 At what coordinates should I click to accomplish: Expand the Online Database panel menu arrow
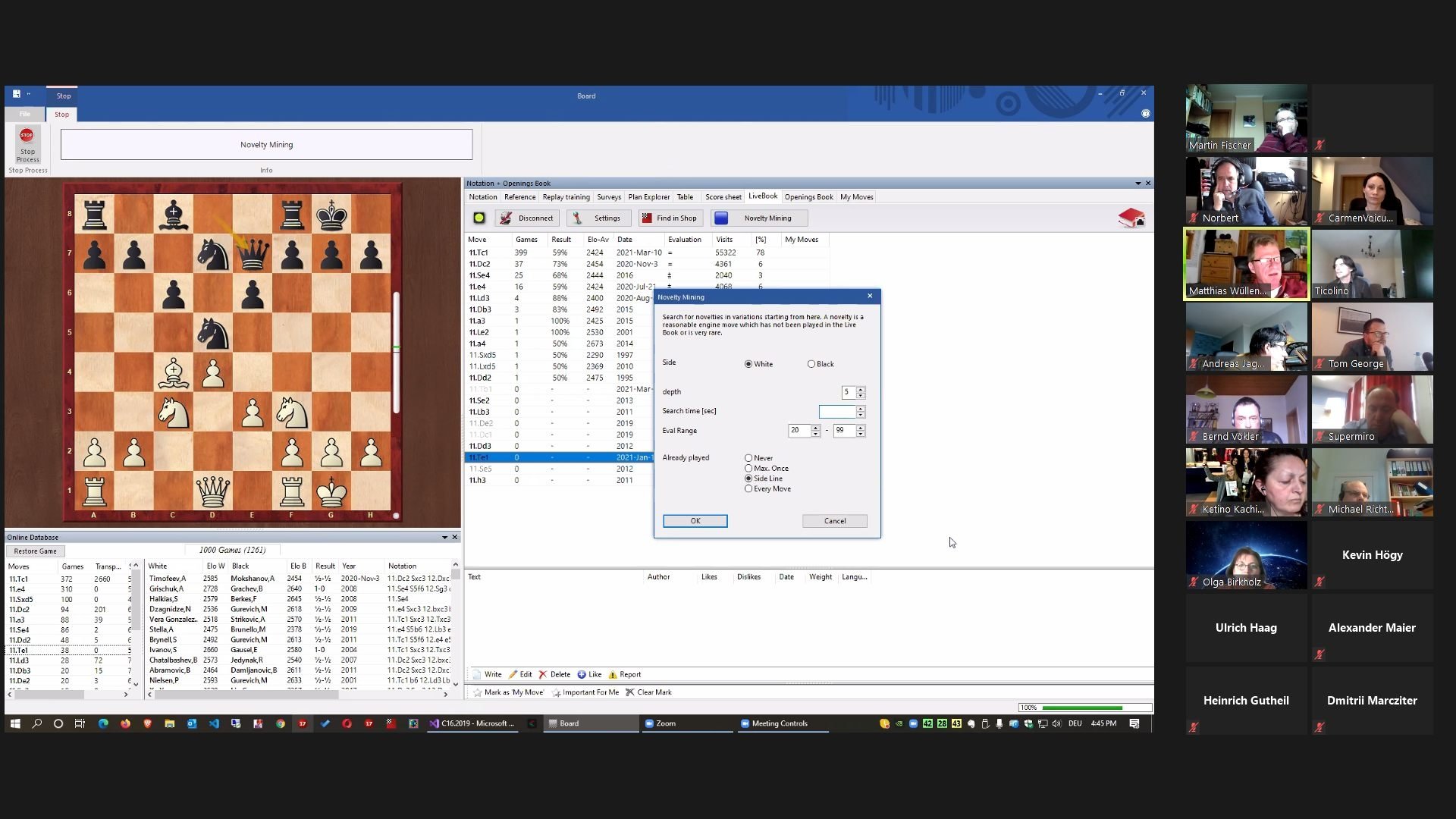(444, 538)
